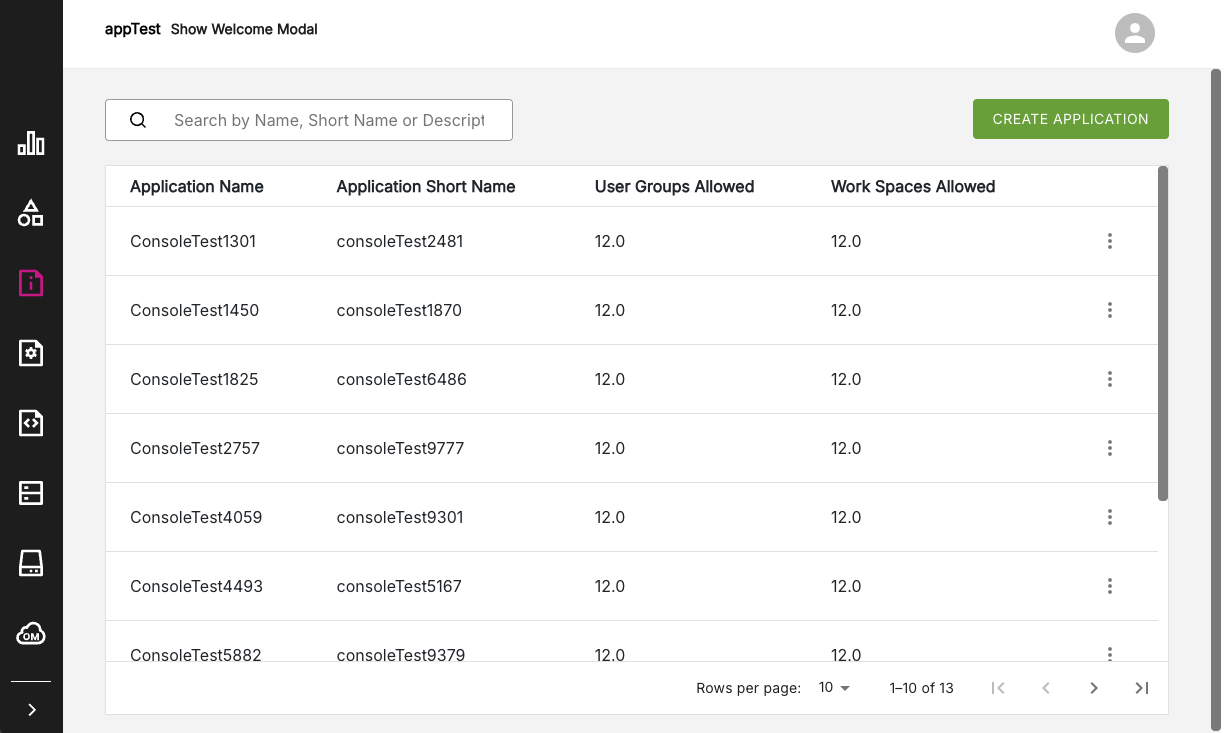Screen dimensions: 1227x733
Task: Open the server storage sidebar icon
Action: pos(31,493)
